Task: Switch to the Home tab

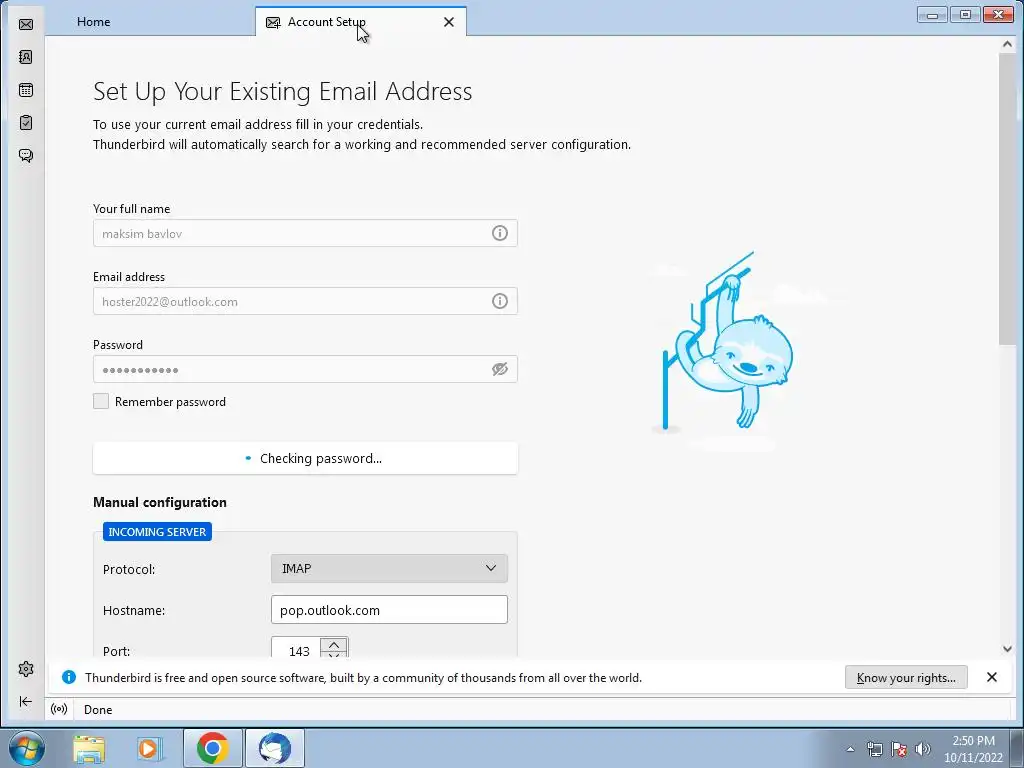Action: tap(93, 22)
